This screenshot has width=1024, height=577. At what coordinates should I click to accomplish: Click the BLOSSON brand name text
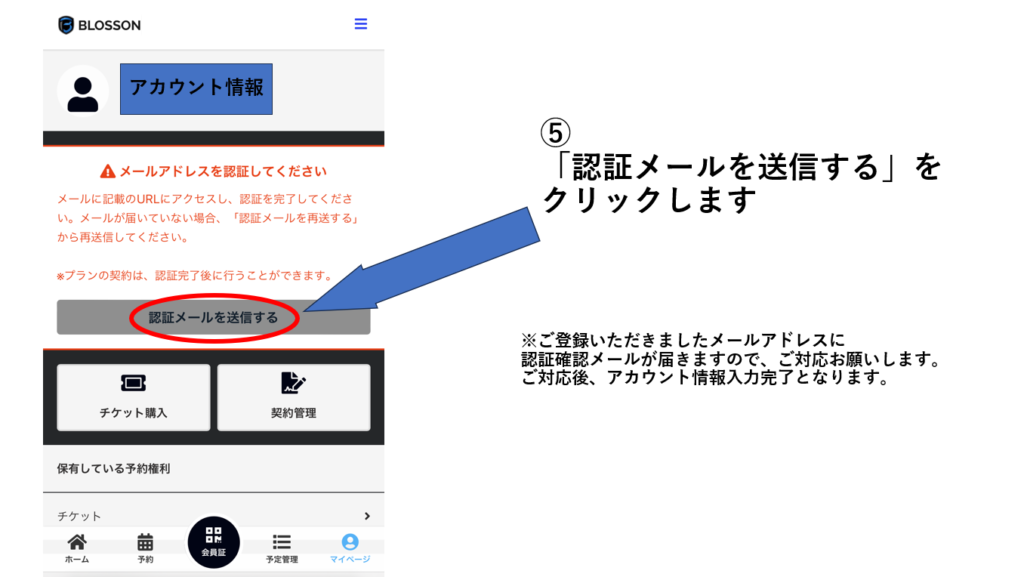pyautogui.click(x=110, y=26)
